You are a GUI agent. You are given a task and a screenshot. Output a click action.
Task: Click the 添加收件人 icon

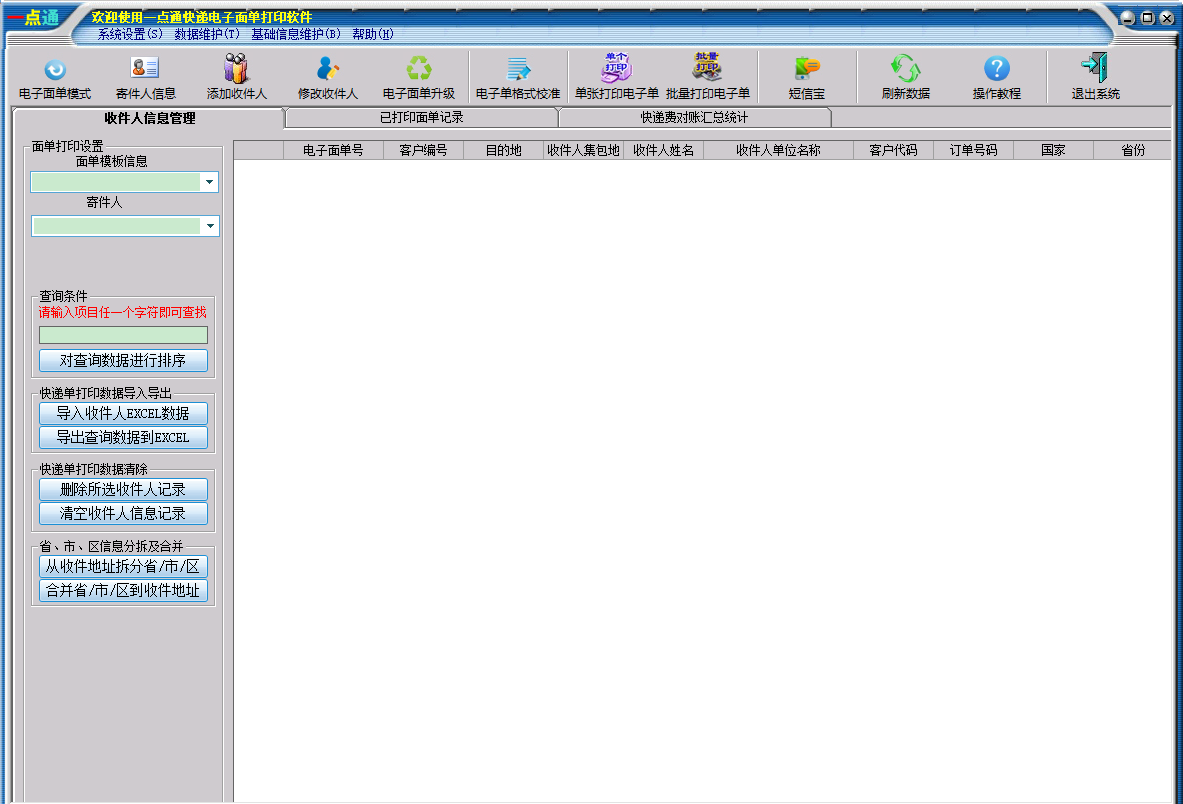[x=237, y=70]
